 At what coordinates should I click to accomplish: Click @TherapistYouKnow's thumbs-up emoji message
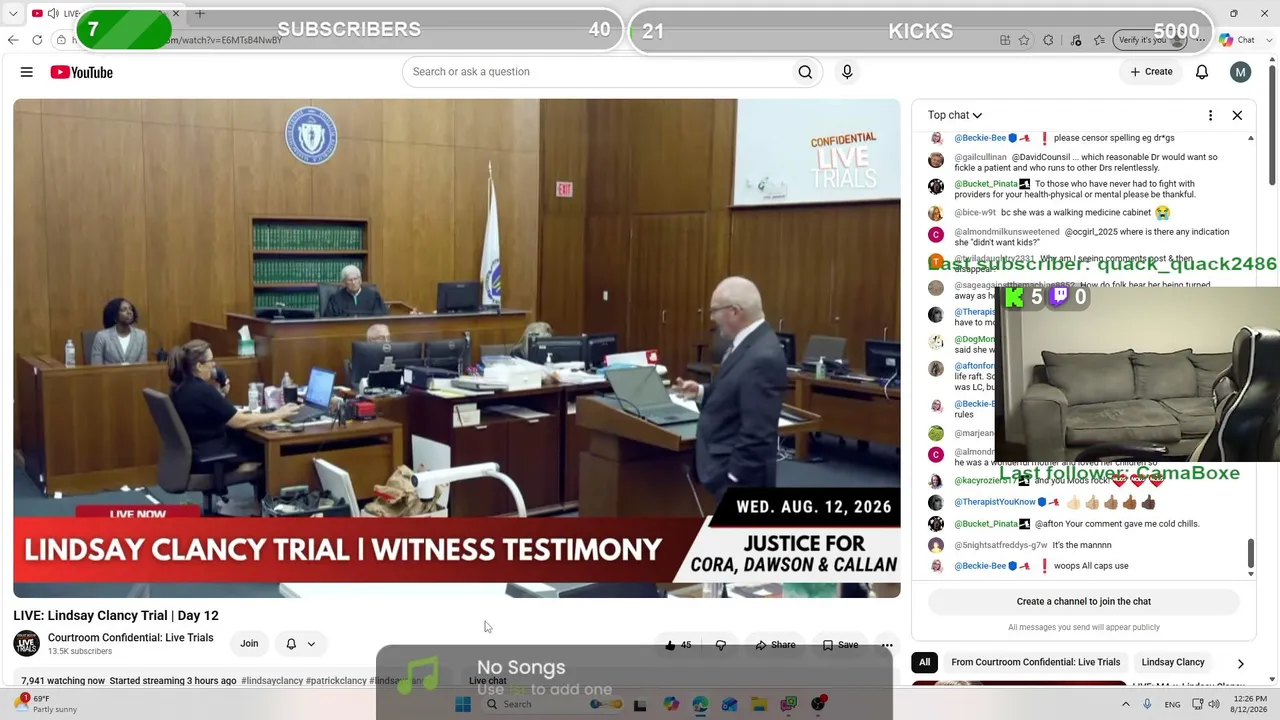tap(1111, 502)
